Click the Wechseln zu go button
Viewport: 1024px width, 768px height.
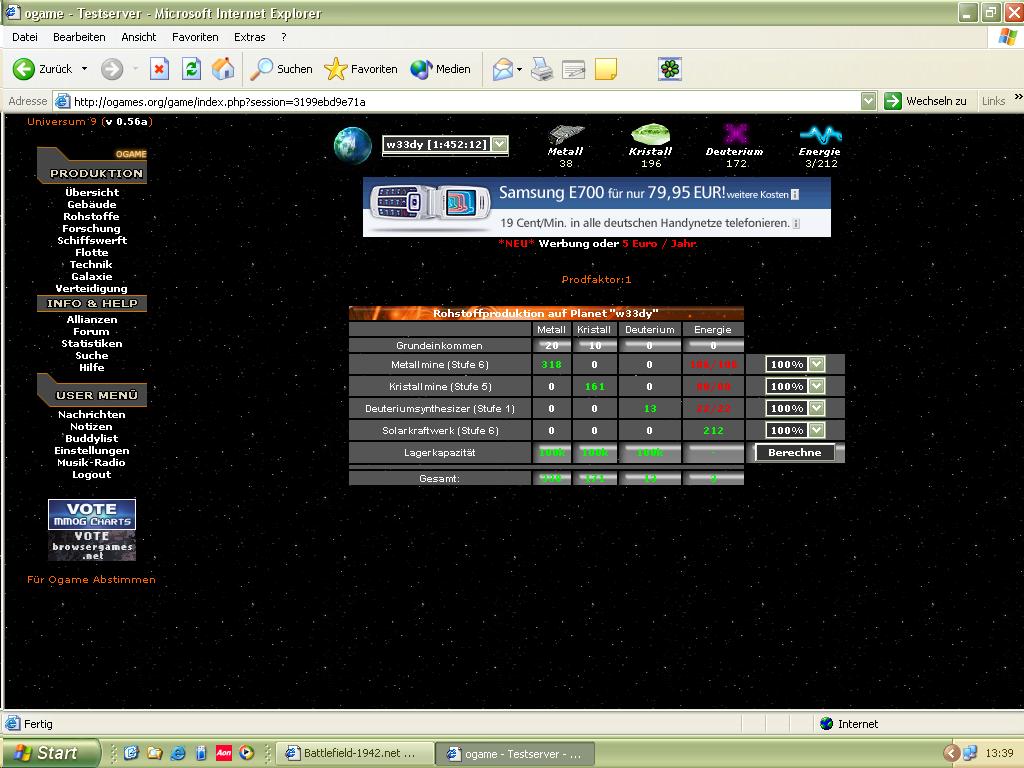pos(925,101)
